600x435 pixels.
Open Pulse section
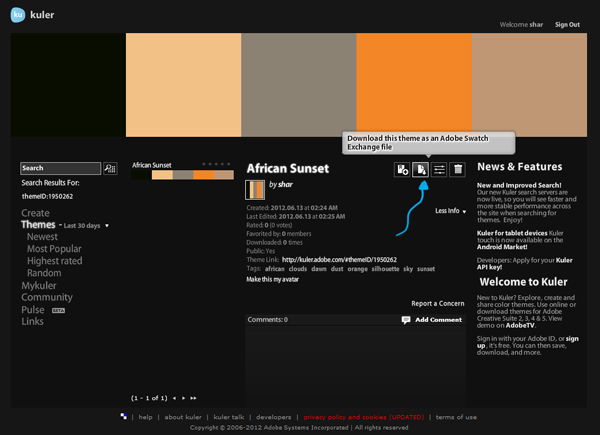click(33, 310)
